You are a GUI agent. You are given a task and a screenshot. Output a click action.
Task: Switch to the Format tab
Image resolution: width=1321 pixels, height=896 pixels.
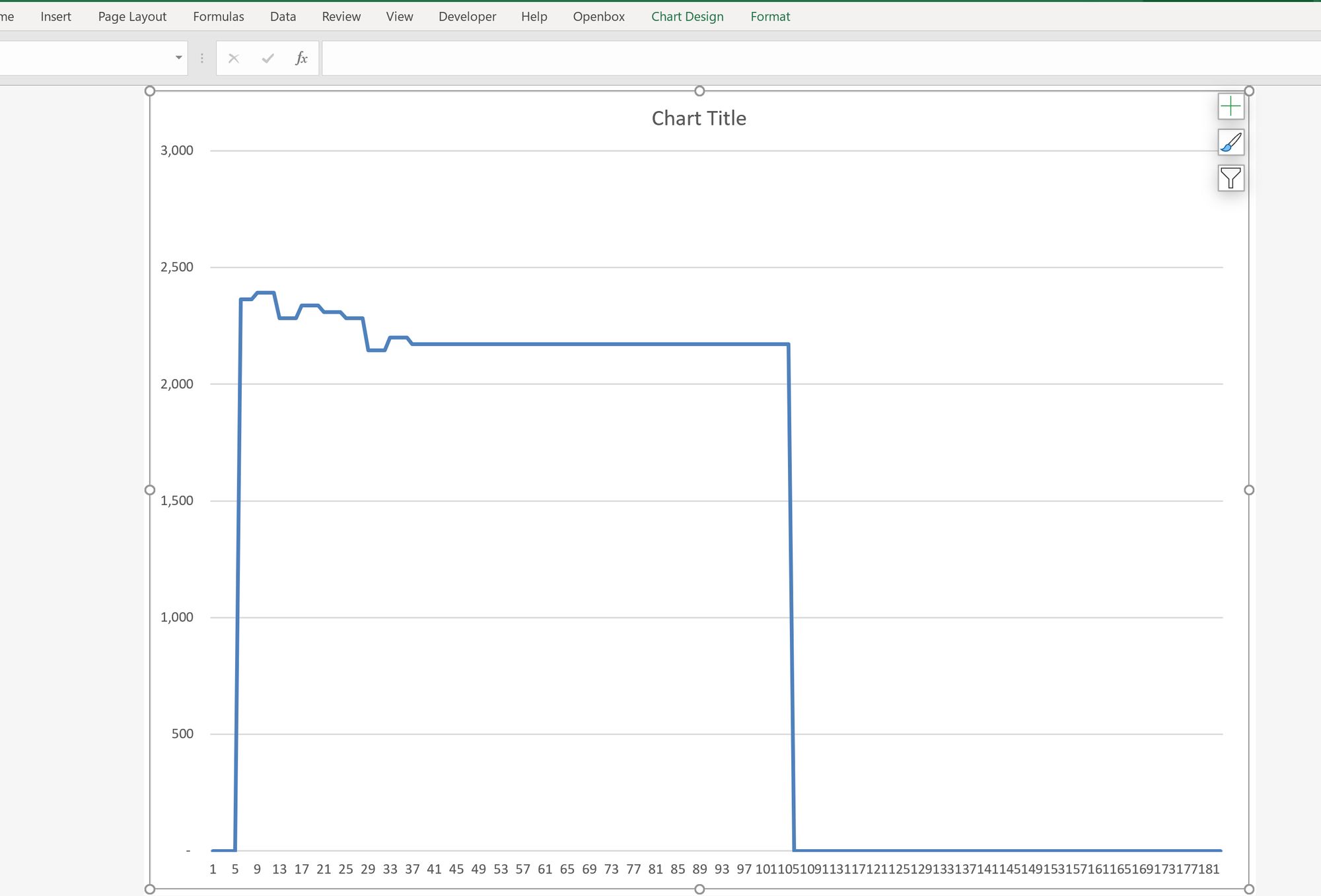[x=769, y=17]
